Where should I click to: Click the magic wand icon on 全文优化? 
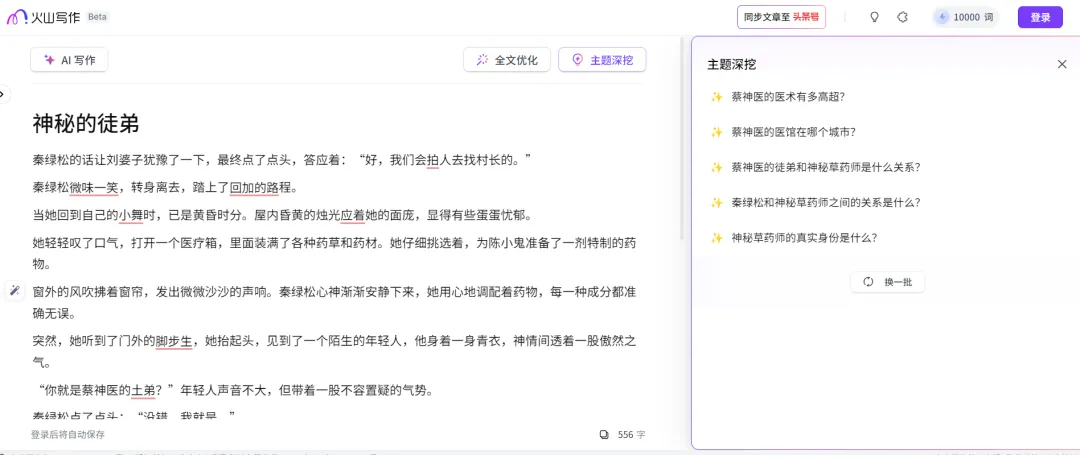tap(482, 60)
